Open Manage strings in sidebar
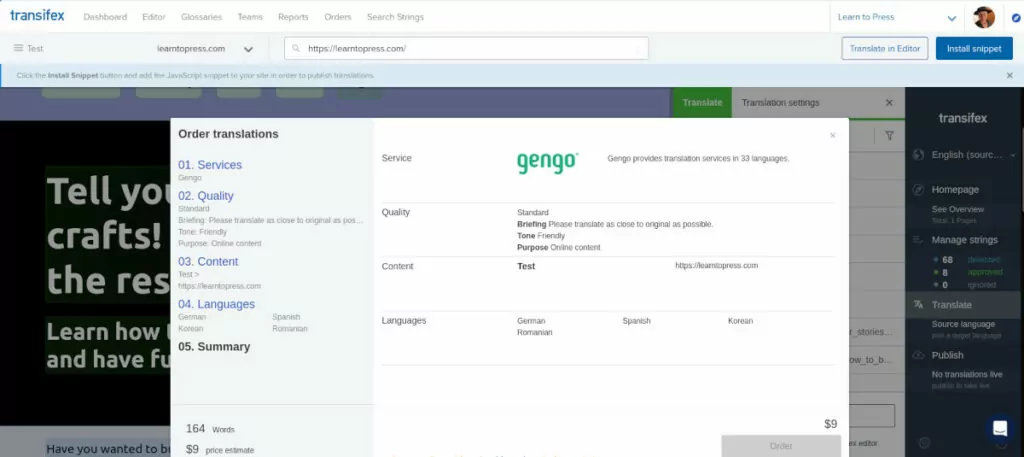Screen dimensions: 1024x457 pyautogui.click(x=965, y=240)
